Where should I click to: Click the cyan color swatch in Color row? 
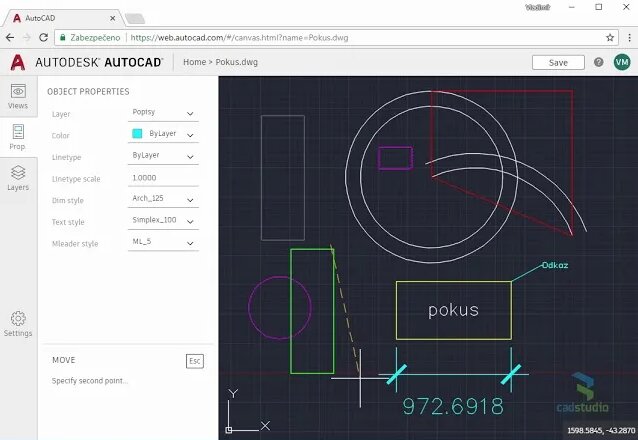pyautogui.click(x=138, y=134)
